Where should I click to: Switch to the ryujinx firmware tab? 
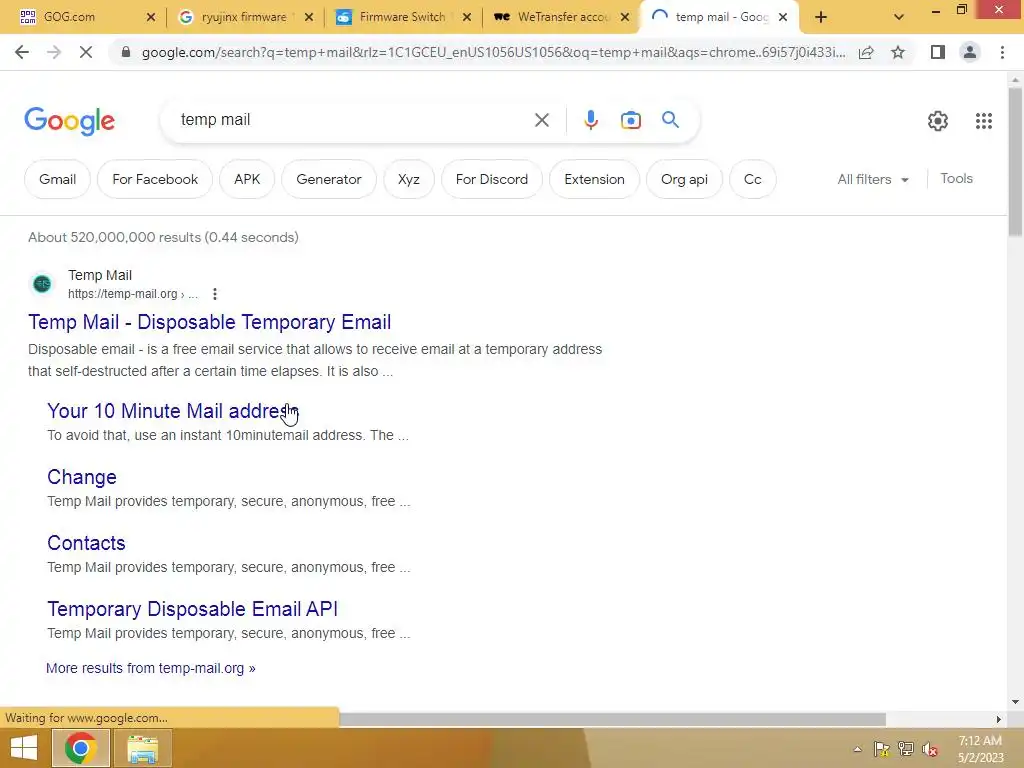[x=244, y=17]
